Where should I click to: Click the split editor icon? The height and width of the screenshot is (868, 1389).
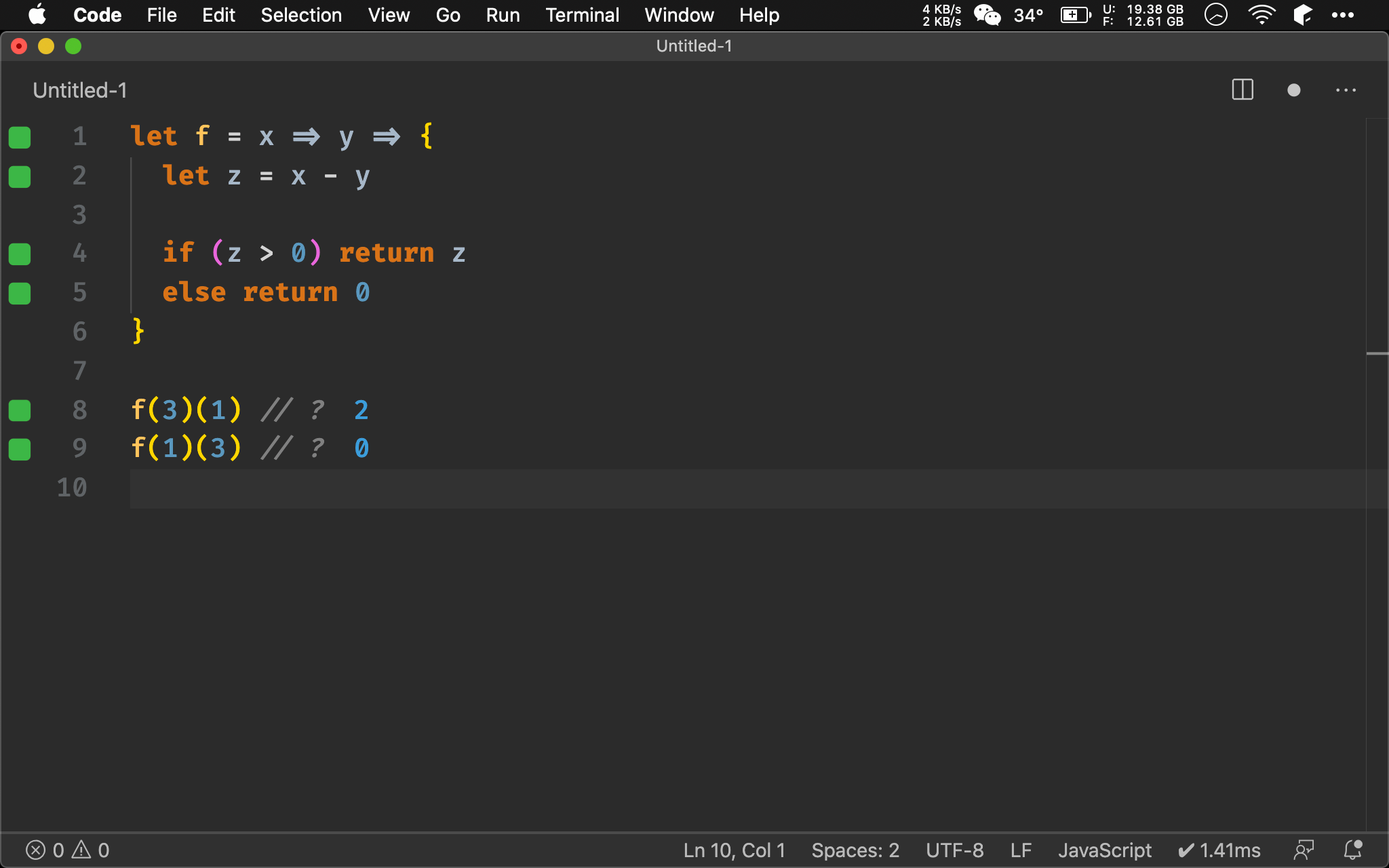point(1243,90)
